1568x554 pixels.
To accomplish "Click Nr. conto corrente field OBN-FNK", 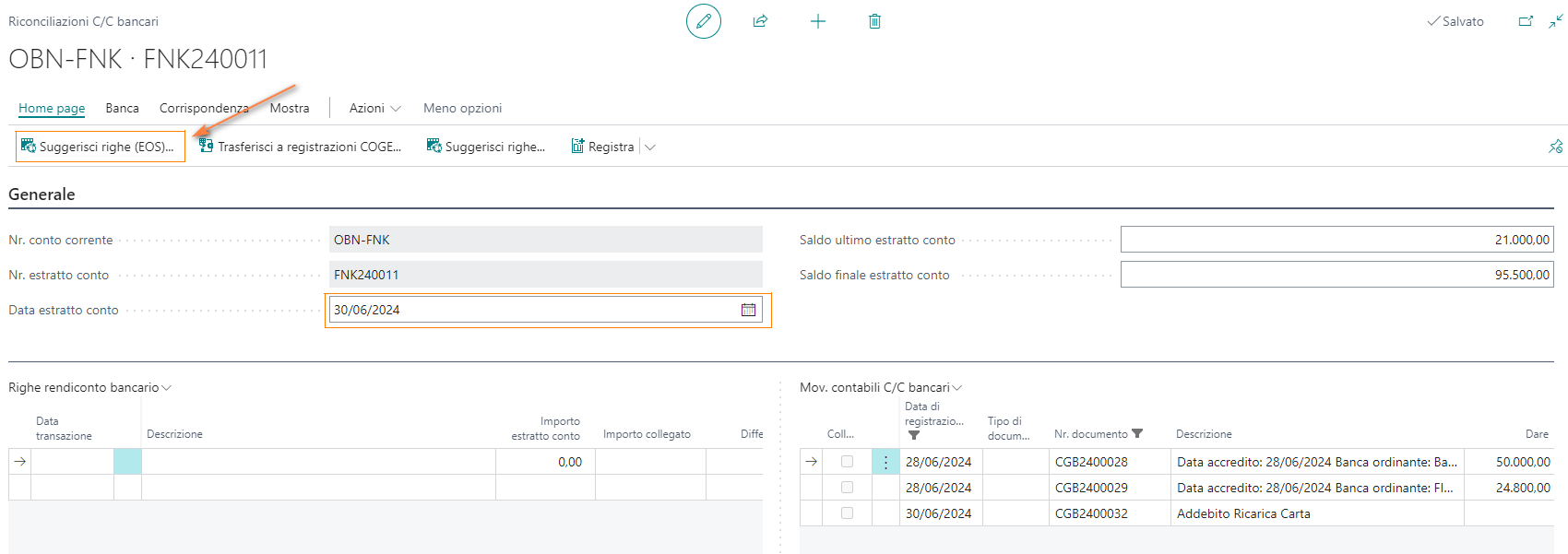I will point(546,240).
